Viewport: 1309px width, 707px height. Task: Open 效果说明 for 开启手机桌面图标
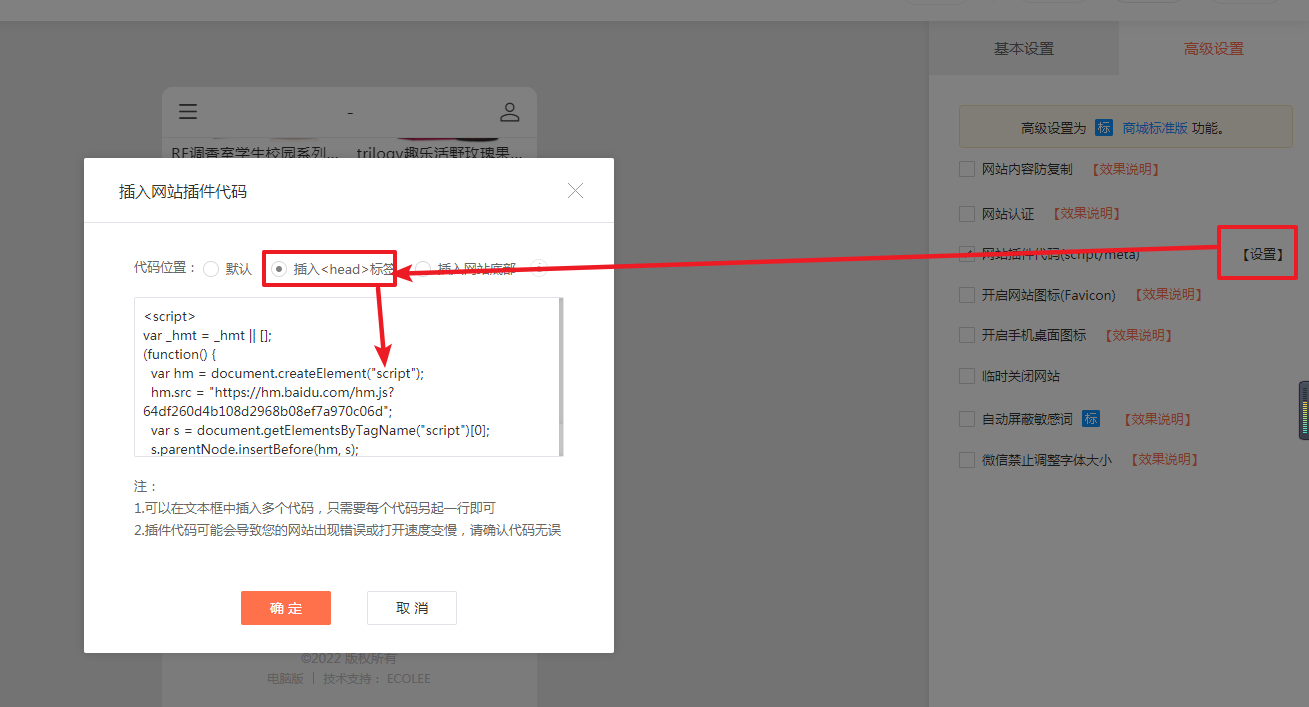[x=1138, y=335]
